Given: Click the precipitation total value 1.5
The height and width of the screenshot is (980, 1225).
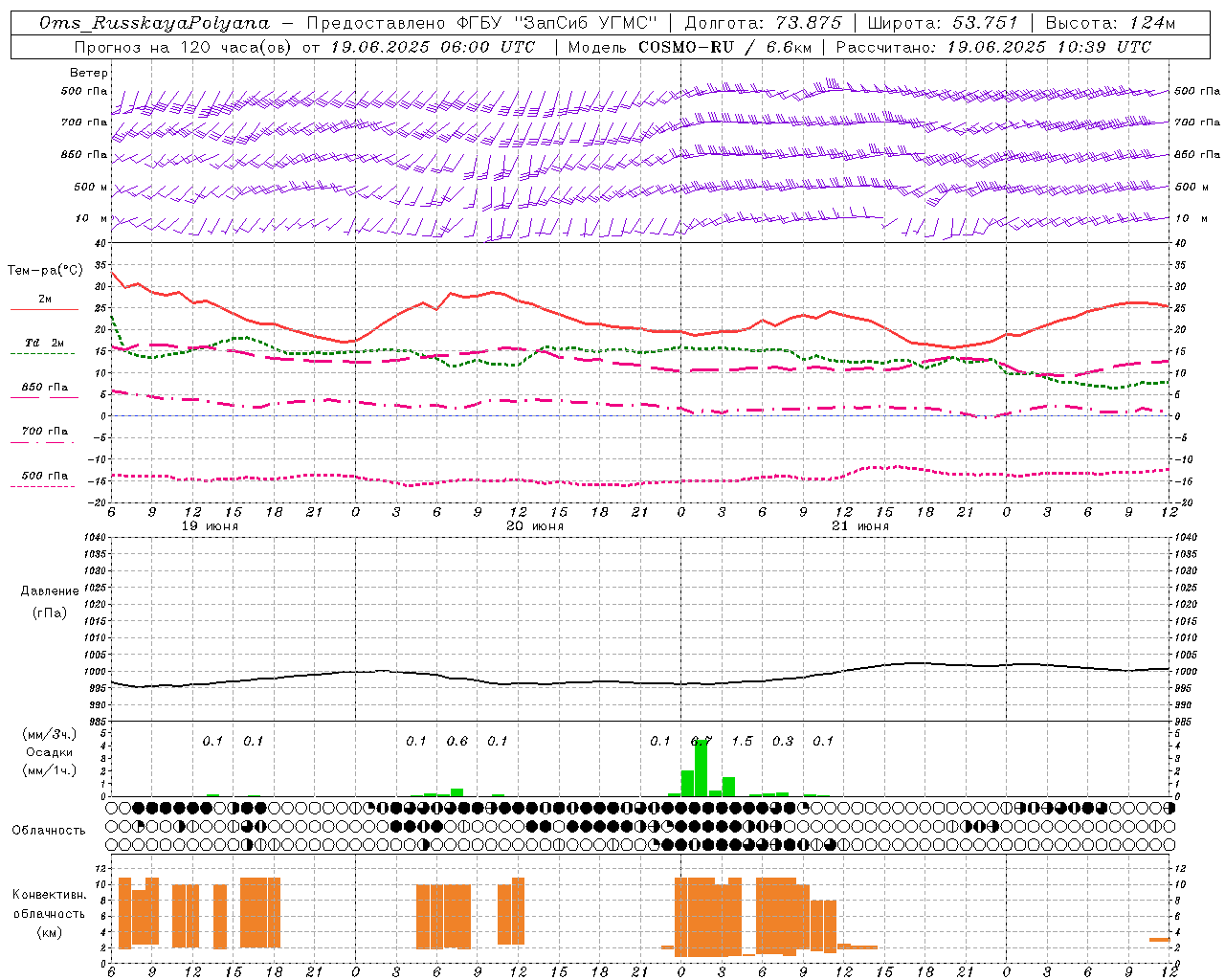Looking at the screenshot, I should click(742, 741).
